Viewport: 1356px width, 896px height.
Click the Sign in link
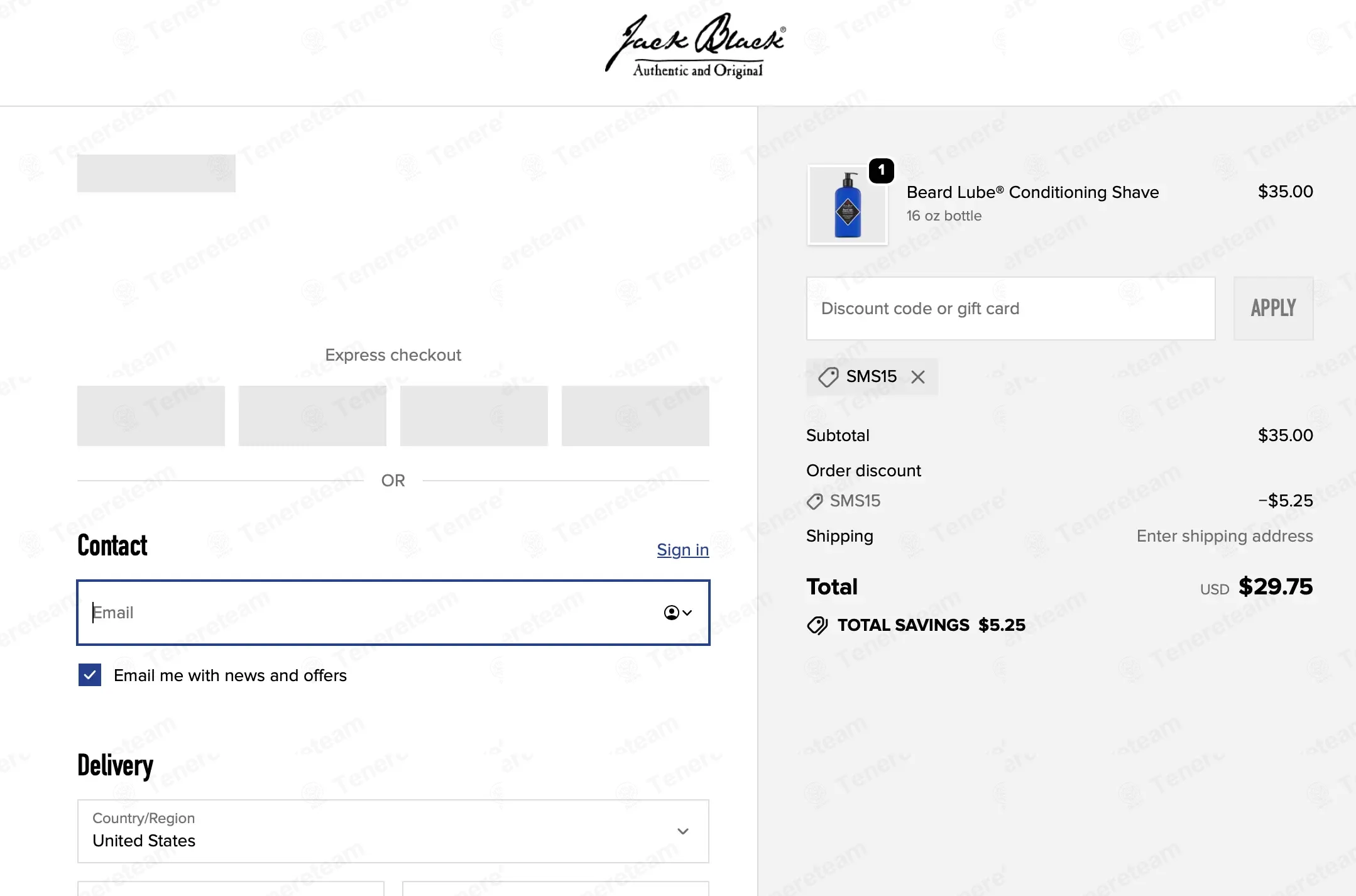pyautogui.click(x=683, y=550)
